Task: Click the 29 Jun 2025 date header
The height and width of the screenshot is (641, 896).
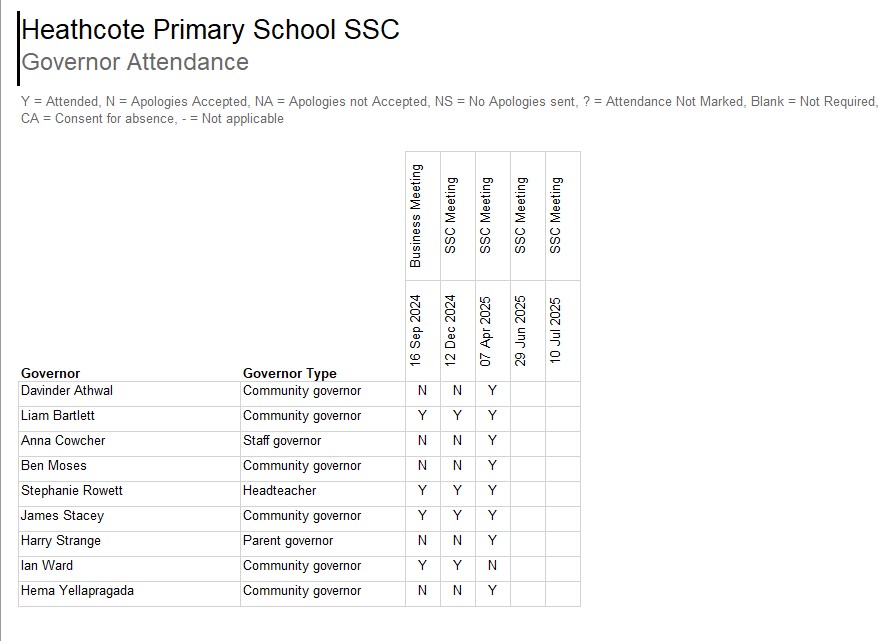Action: coord(522,330)
